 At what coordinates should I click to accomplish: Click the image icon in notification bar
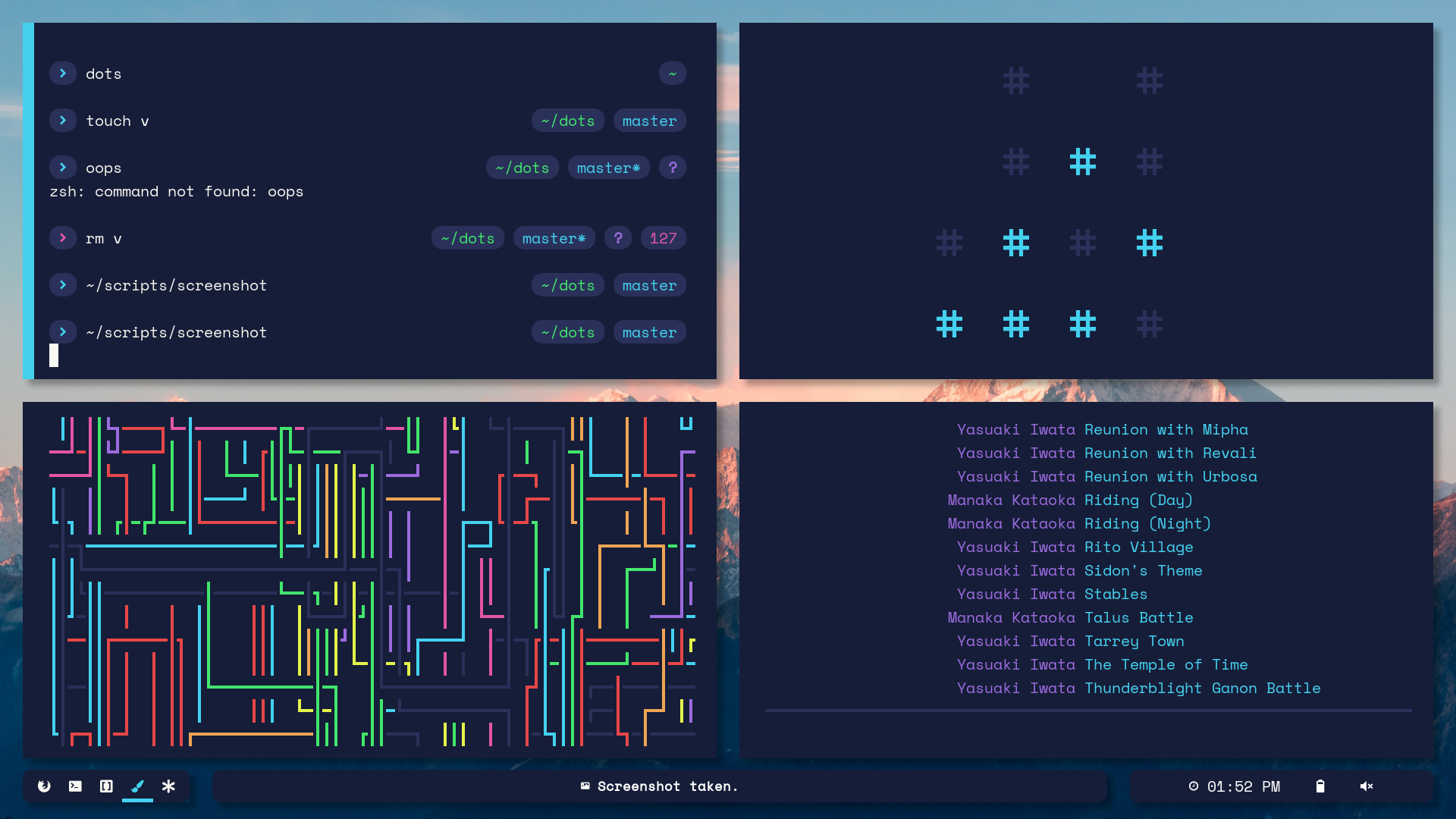coord(585,786)
